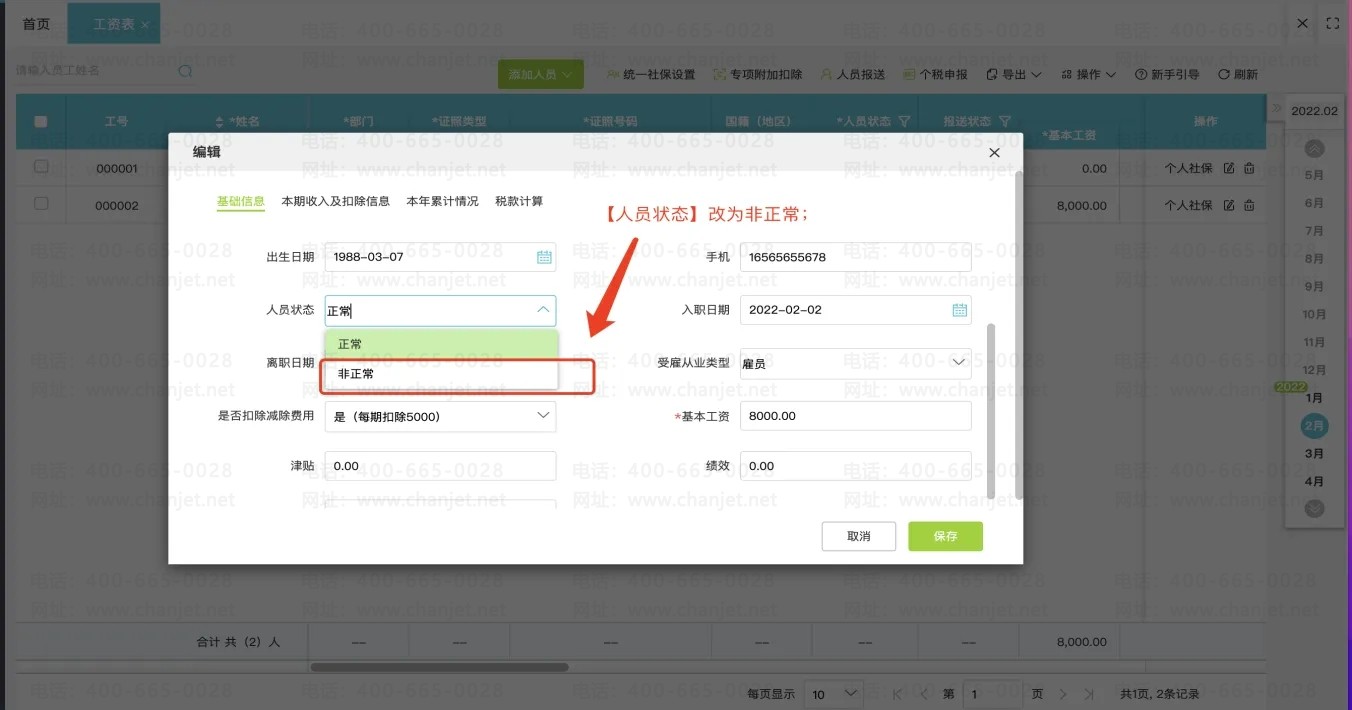Image resolution: width=1352 pixels, height=710 pixels.
Task: Click the 取消 cancel button
Action: tap(858, 536)
